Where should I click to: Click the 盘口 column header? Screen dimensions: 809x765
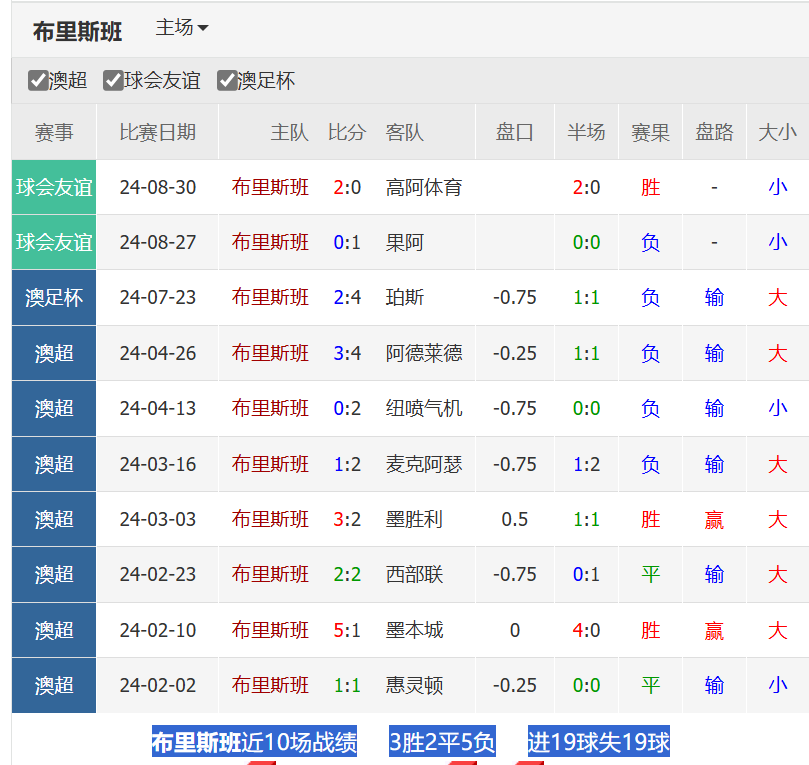[514, 133]
